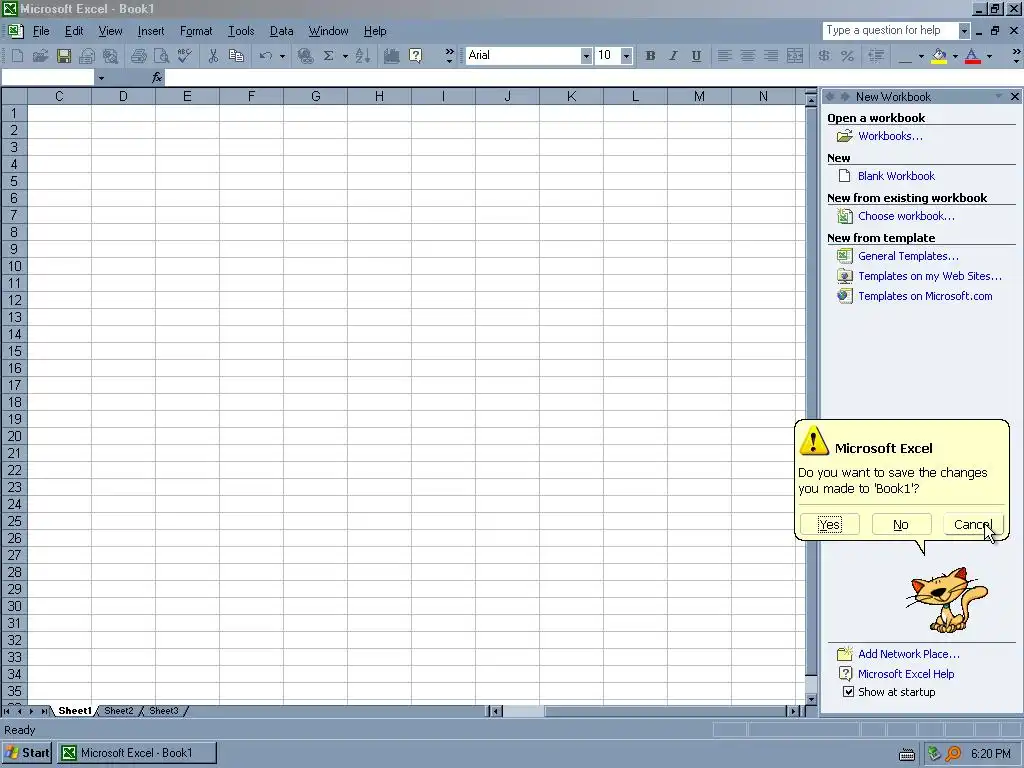Viewport: 1024px width, 768px height.
Task: Click the New blank workbook toolbar icon
Action: point(18,56)
